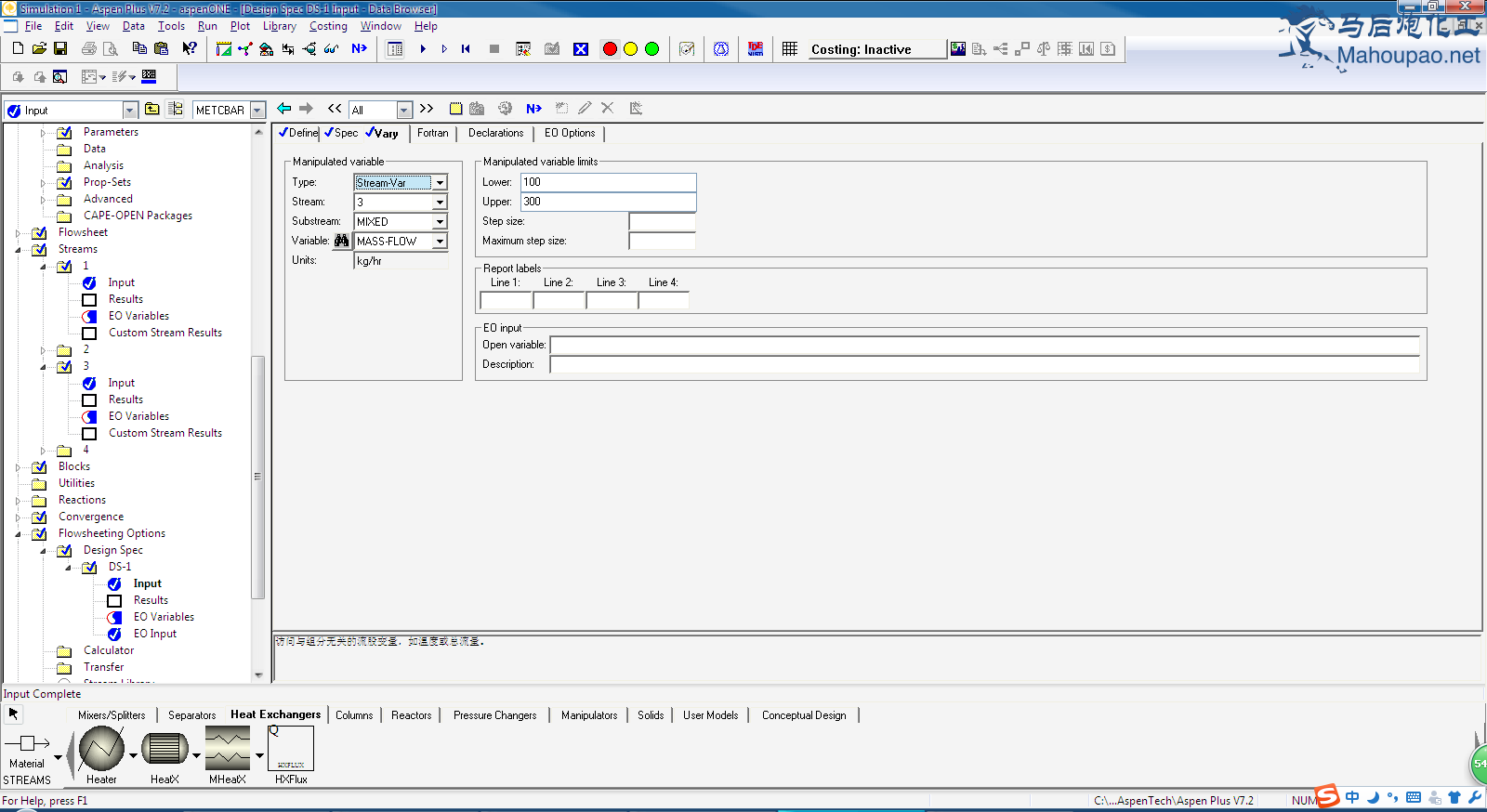Jump to next form with >> button

[427, 109]
